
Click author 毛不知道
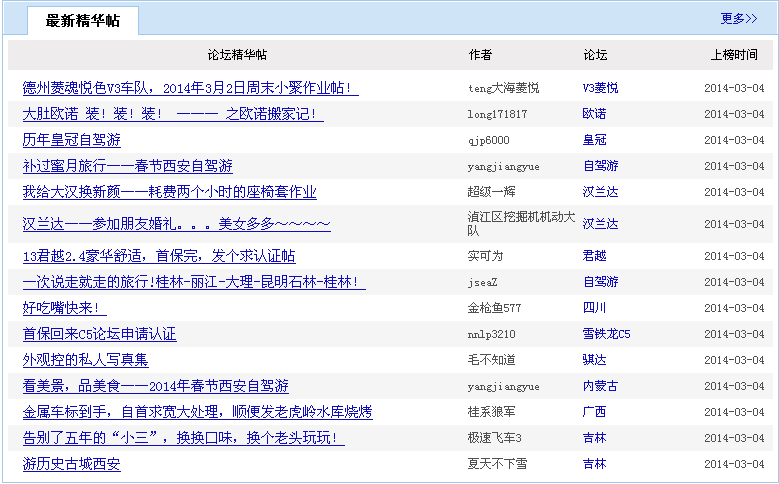(x=491, y=359)
